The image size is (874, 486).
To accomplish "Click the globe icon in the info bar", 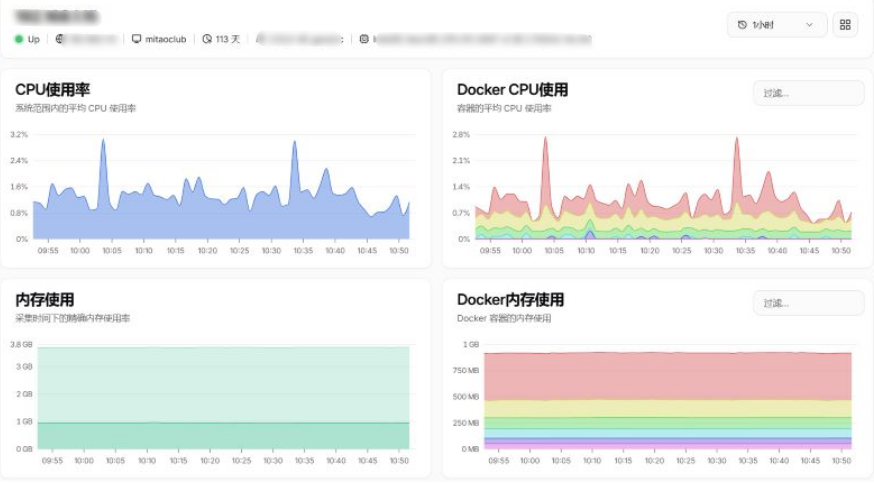I will point(60,39).
